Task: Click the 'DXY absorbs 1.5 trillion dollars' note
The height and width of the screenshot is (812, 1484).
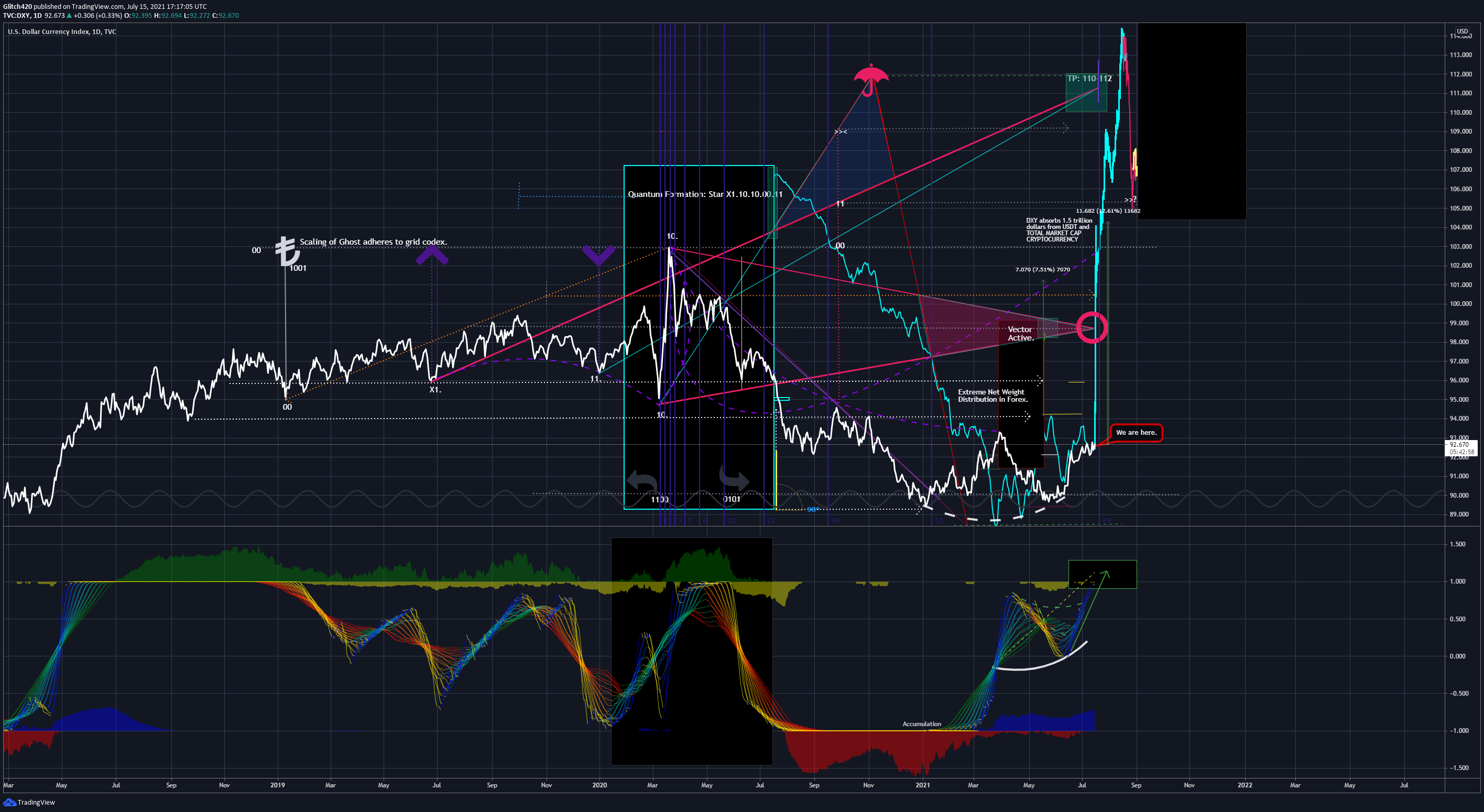Action: click(x=1059, y=230)
